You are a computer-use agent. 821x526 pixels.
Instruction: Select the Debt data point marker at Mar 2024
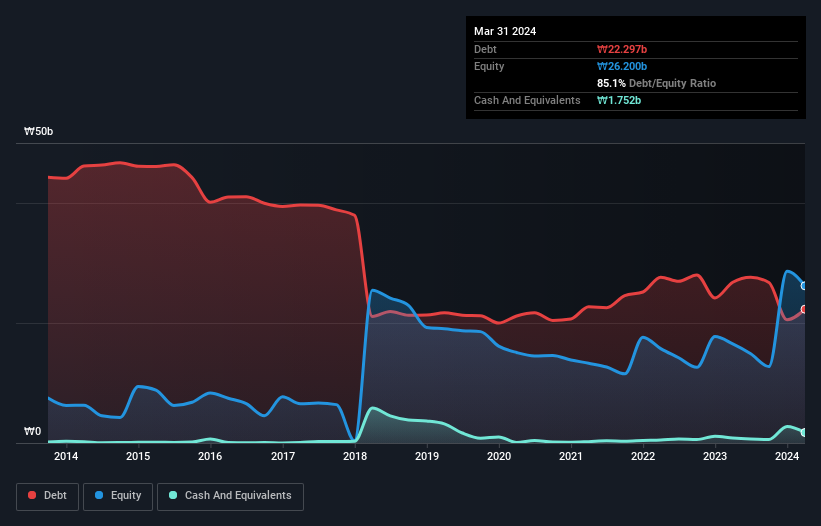pos(804,309)
